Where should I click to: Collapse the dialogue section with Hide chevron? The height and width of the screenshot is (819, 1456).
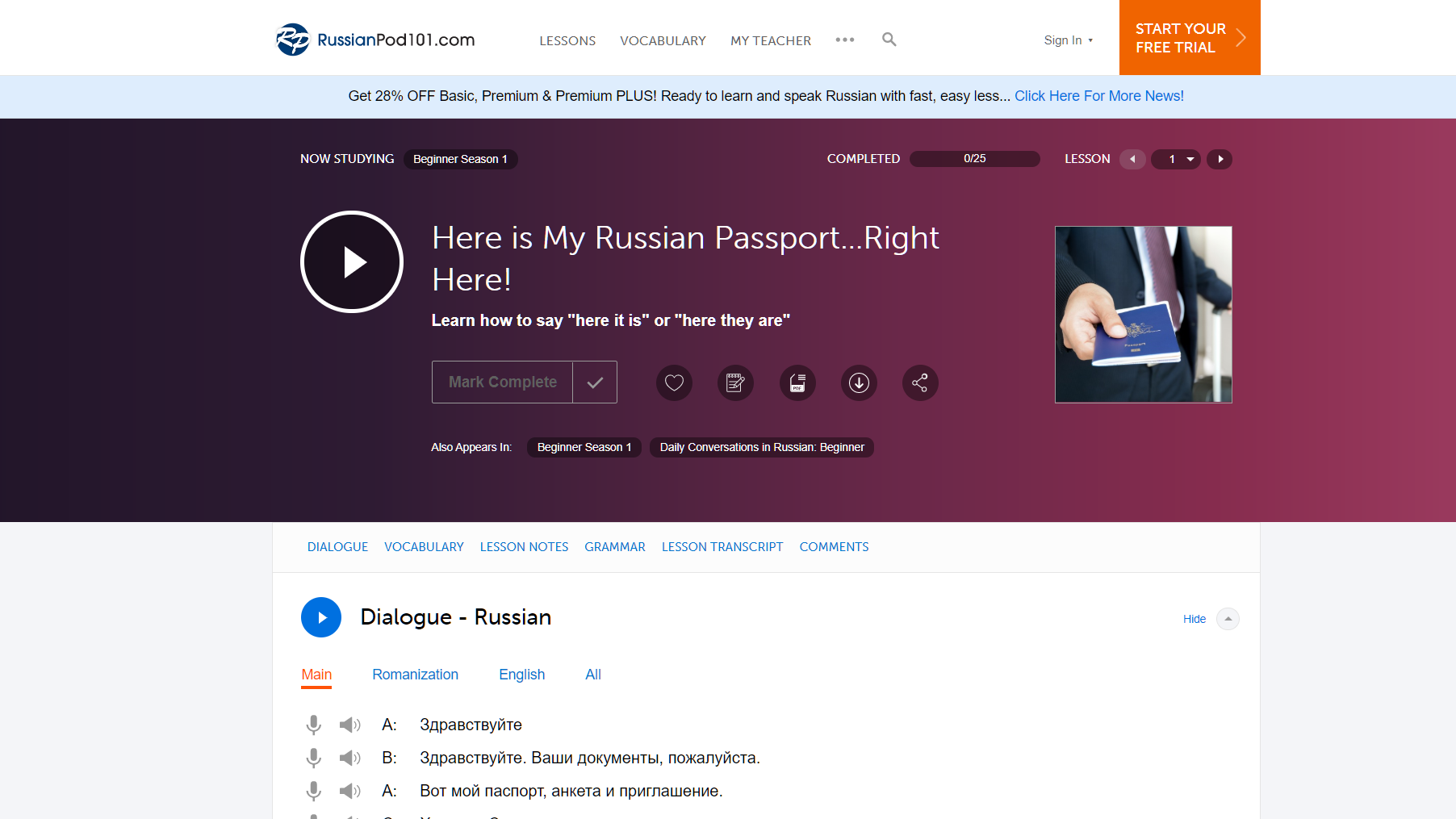1228,618
